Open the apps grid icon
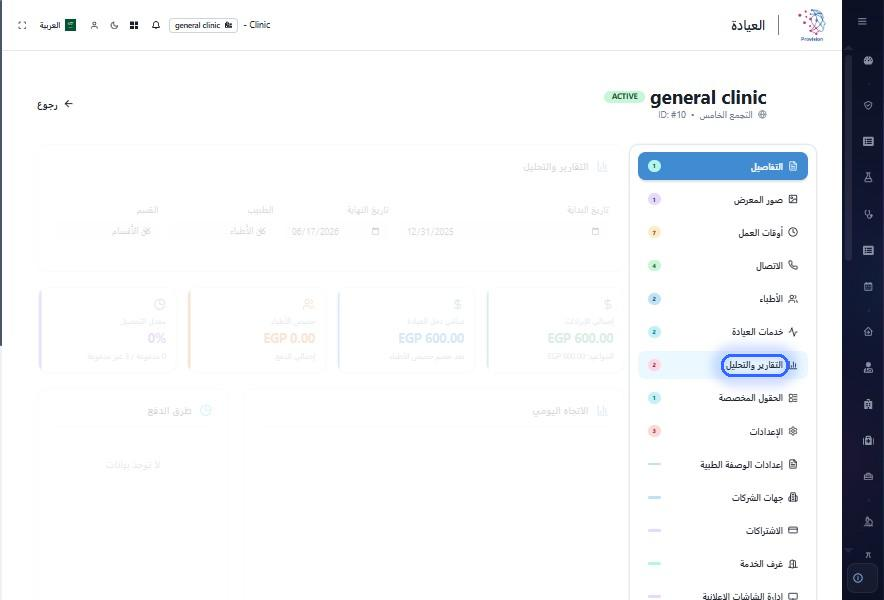 [x=134, y=25]
